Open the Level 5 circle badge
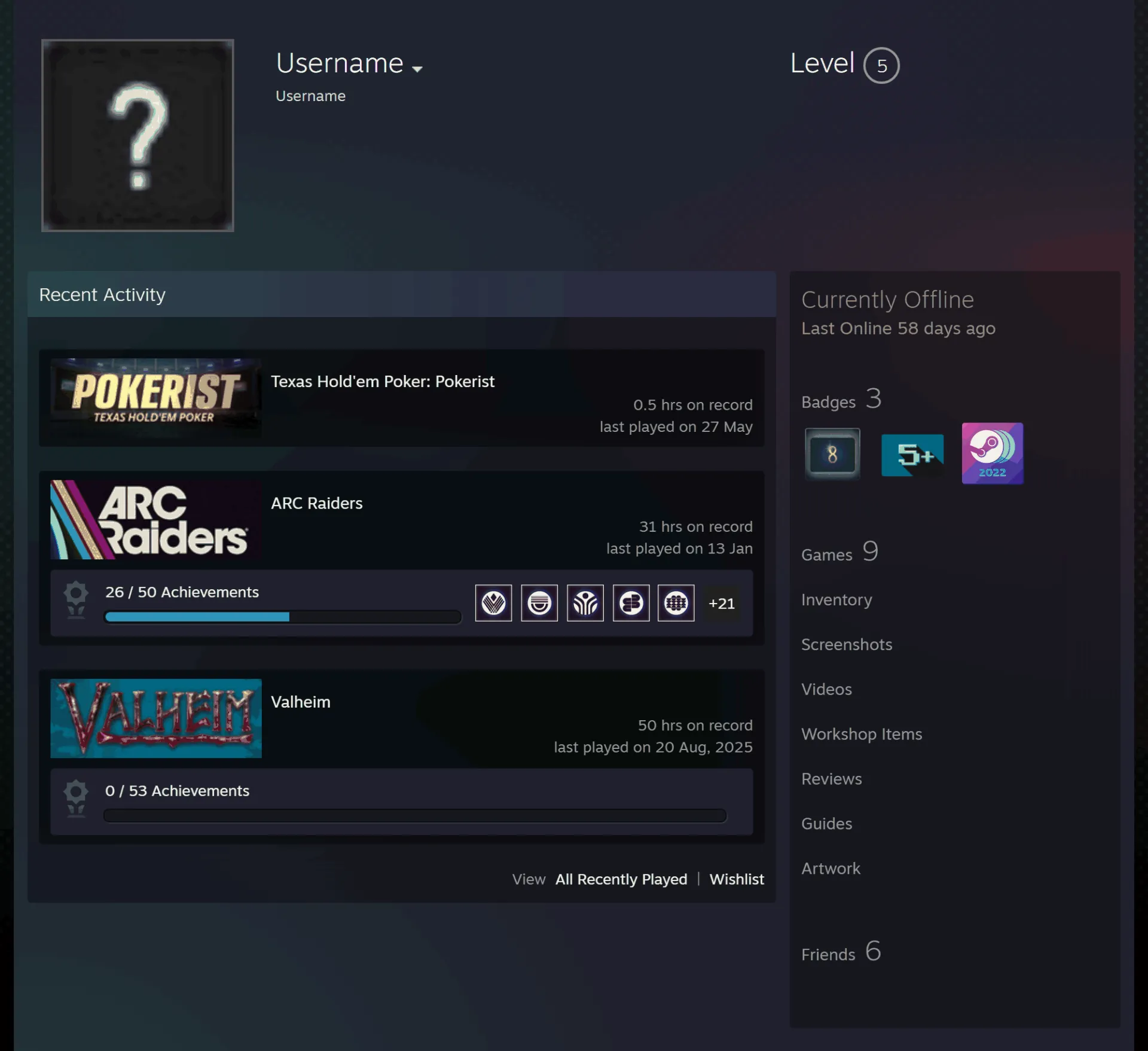Screen dimensions: 1148x1051 point(881,65)
